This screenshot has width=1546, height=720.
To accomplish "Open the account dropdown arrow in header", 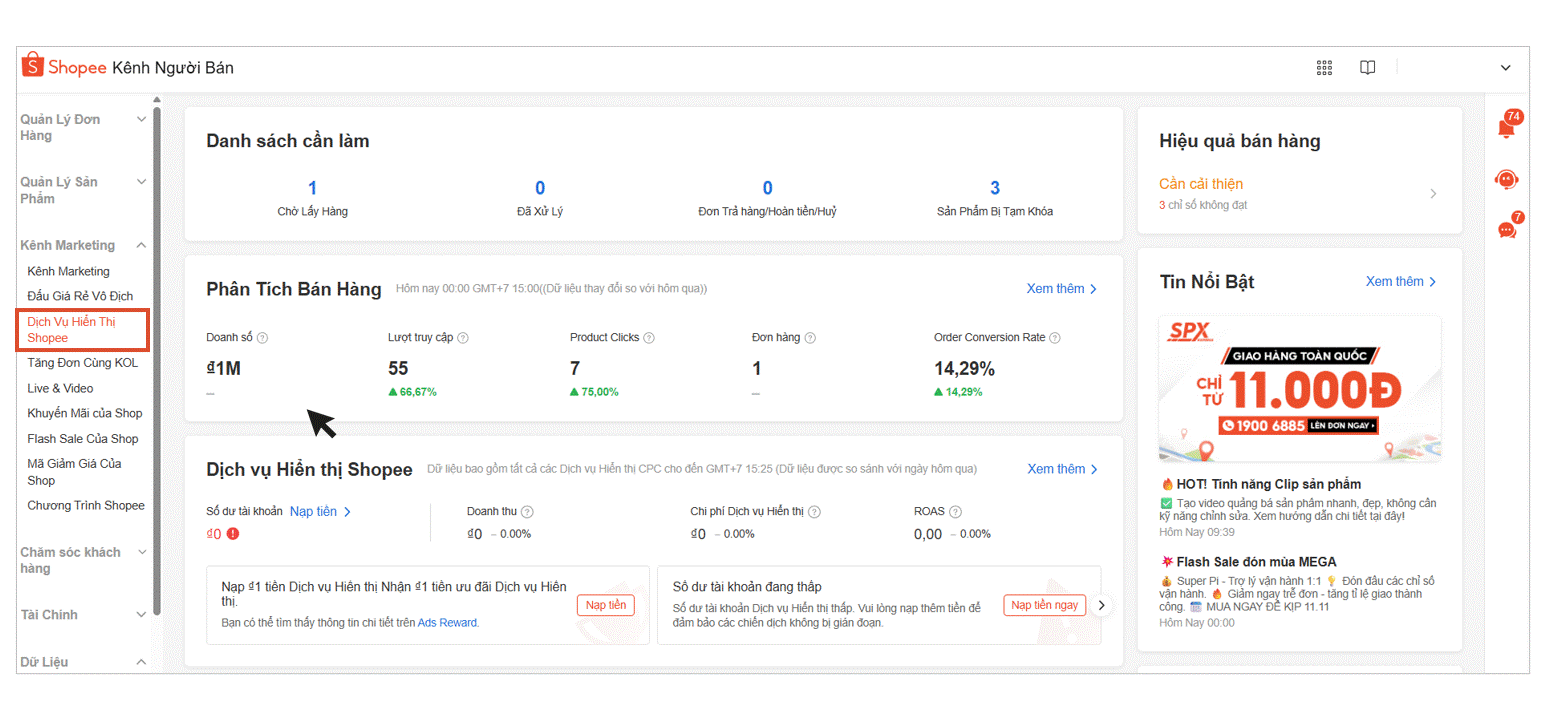I will point(1505,68).
